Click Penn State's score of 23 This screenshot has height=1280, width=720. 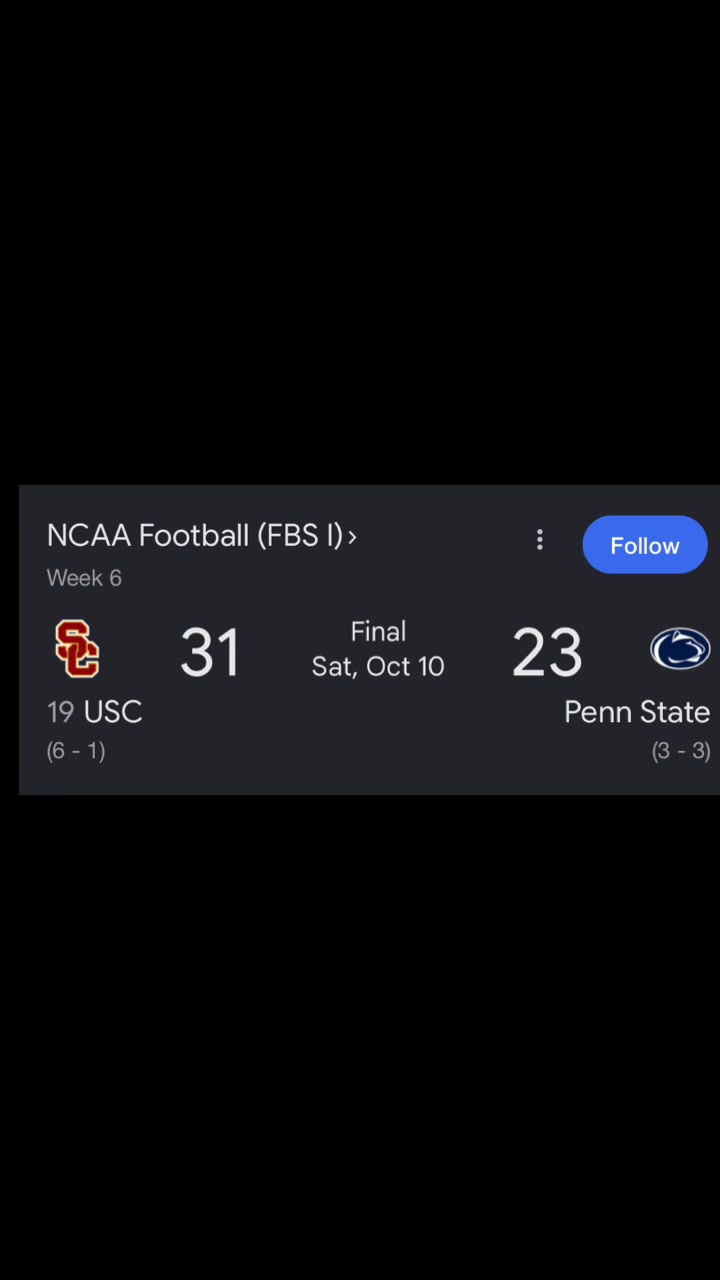pyautogui.click(x=547, y=653)
